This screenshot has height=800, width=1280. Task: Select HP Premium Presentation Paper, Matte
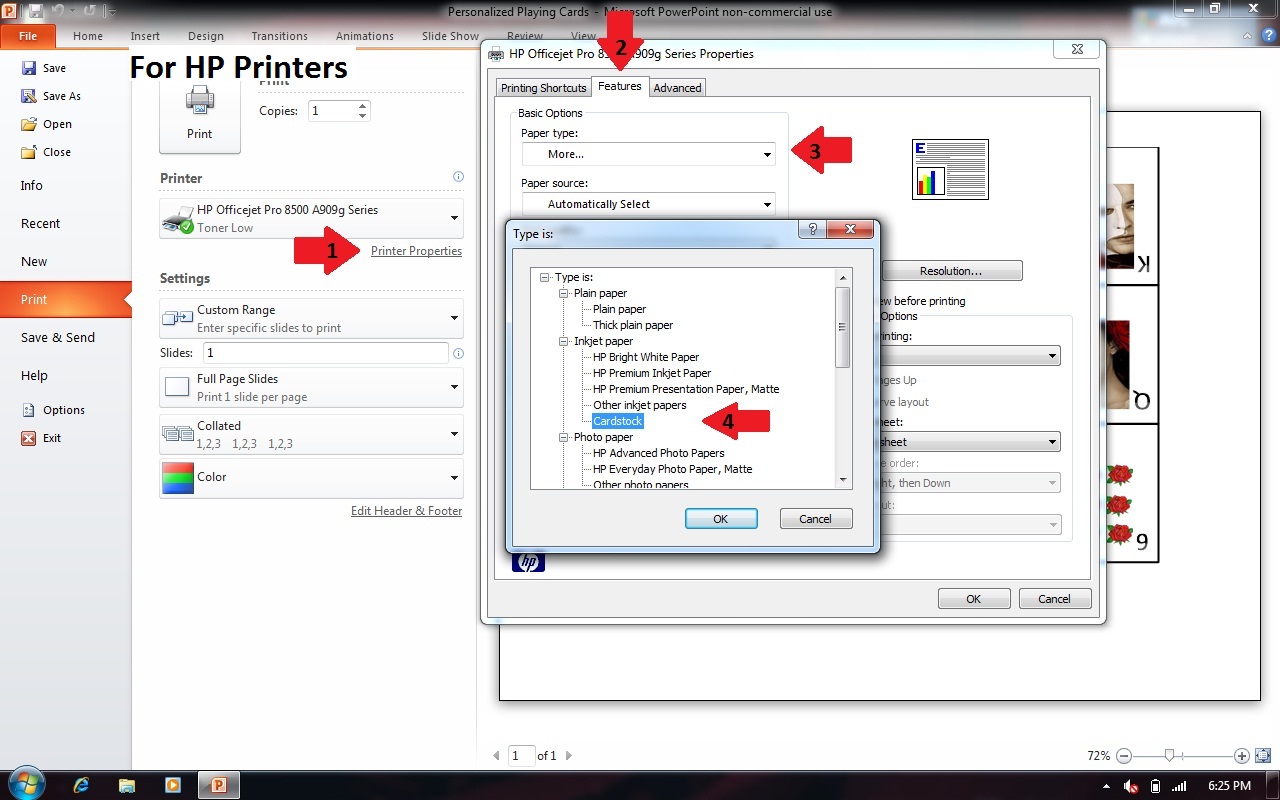(x=686, y=389)
